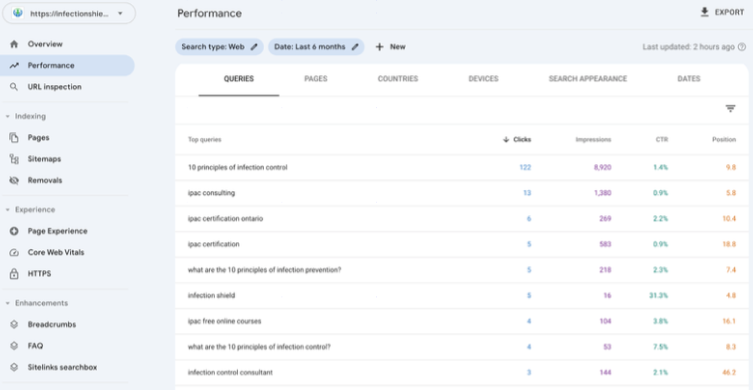Select query 'infection control consultant'
The image size is (753, 390).
click(230, 373)
